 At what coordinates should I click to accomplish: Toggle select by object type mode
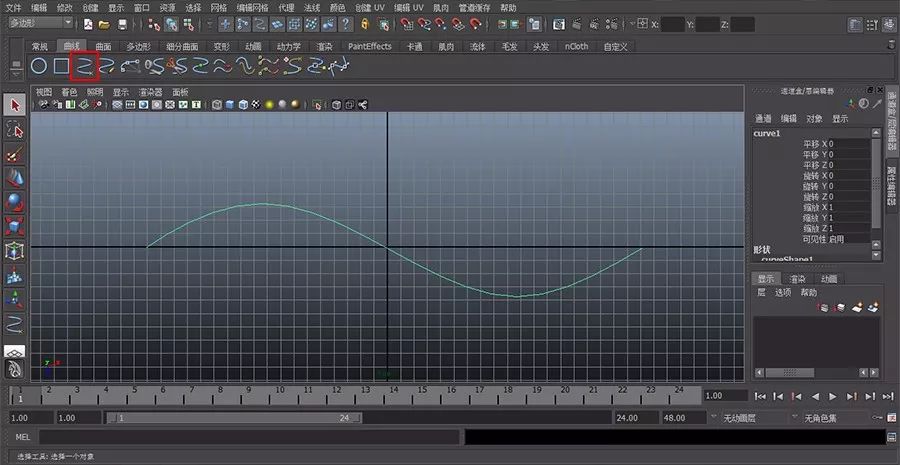click(172, 24)
